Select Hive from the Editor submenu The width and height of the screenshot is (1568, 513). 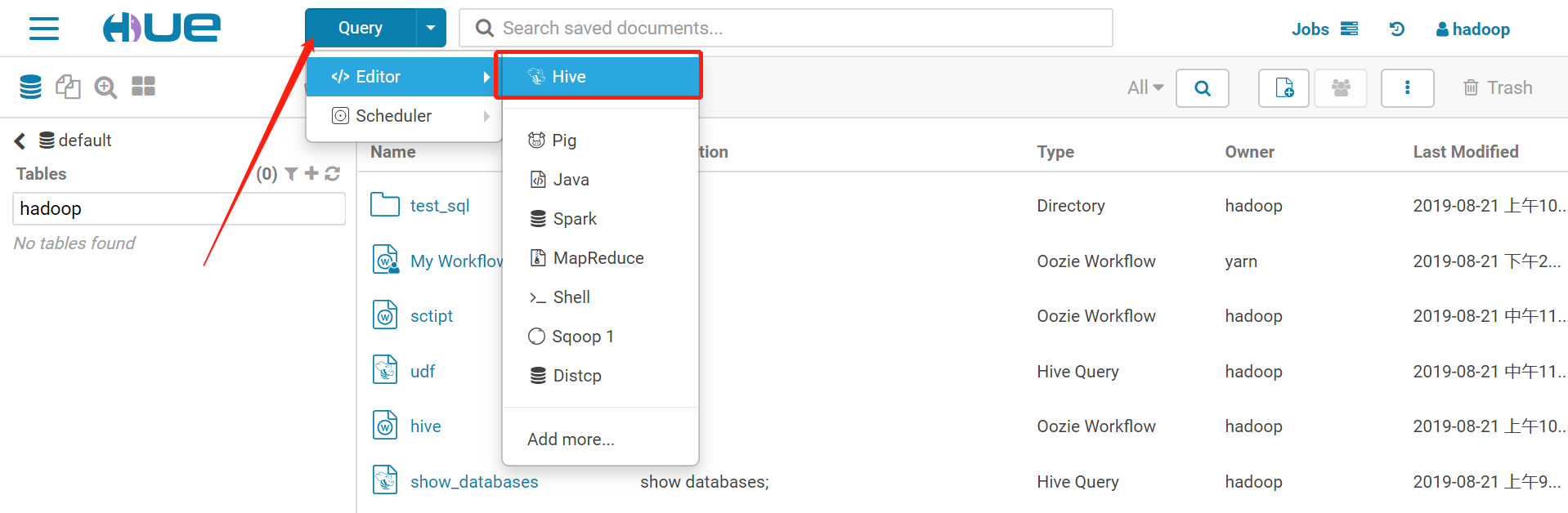tap(599, 77)
